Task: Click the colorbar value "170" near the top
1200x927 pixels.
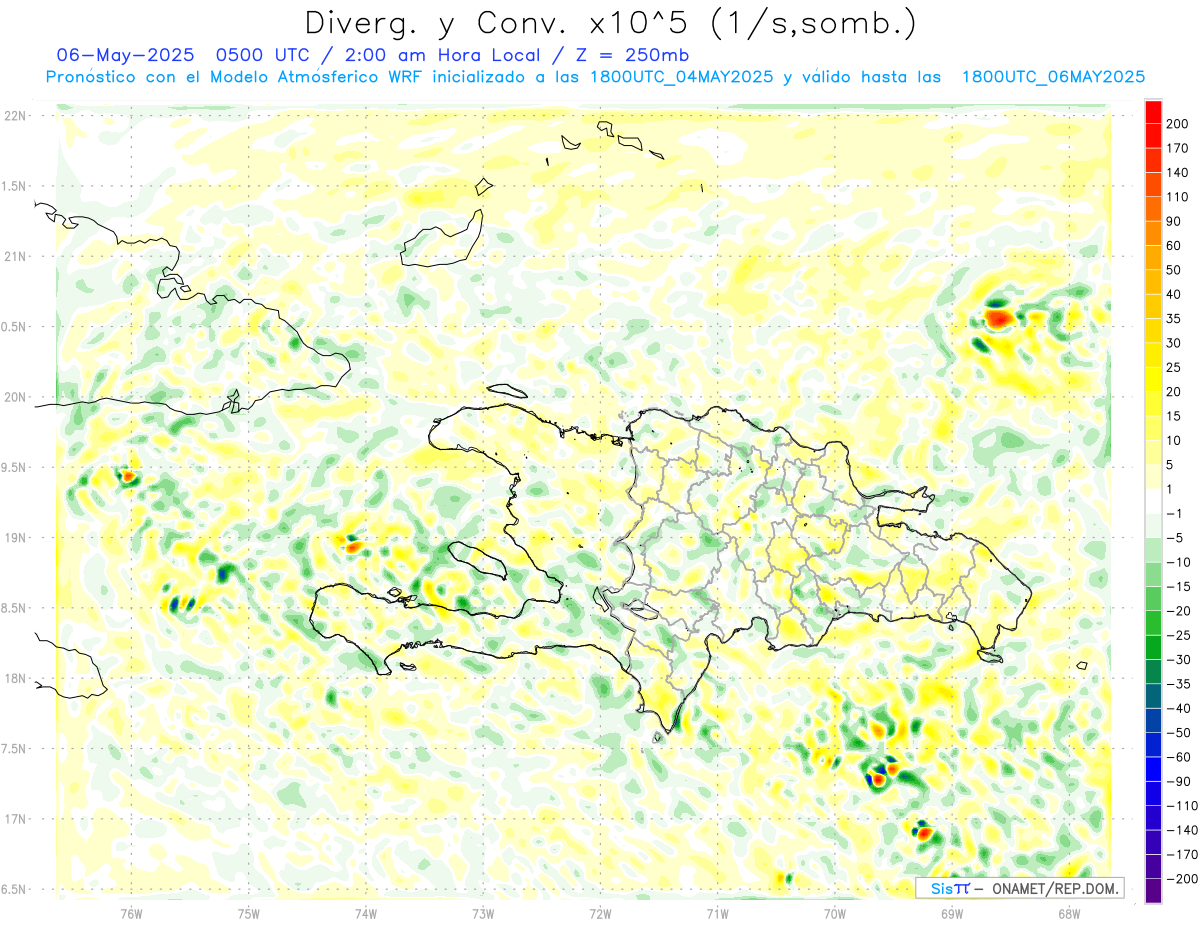Action: coord(1179,148)
